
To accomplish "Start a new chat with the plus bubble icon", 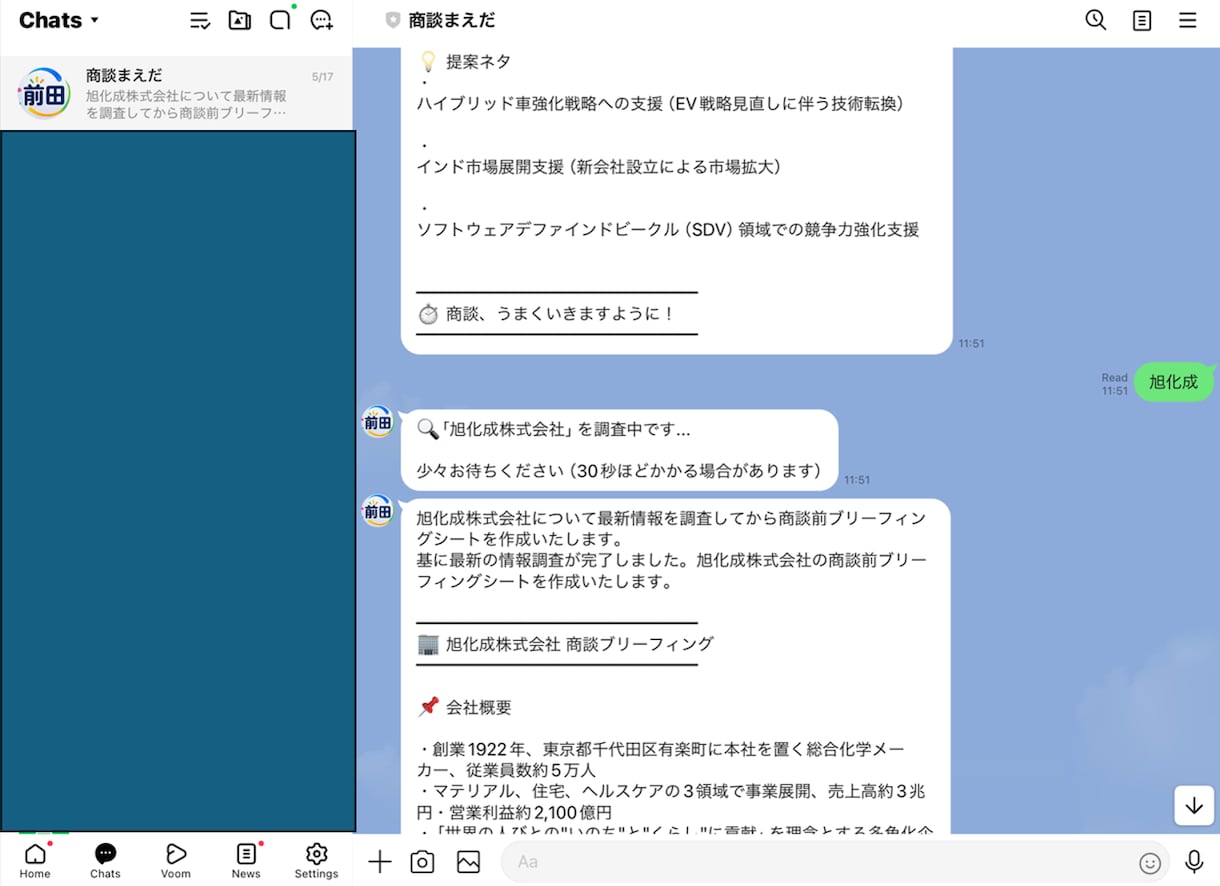I will (322, 20).
